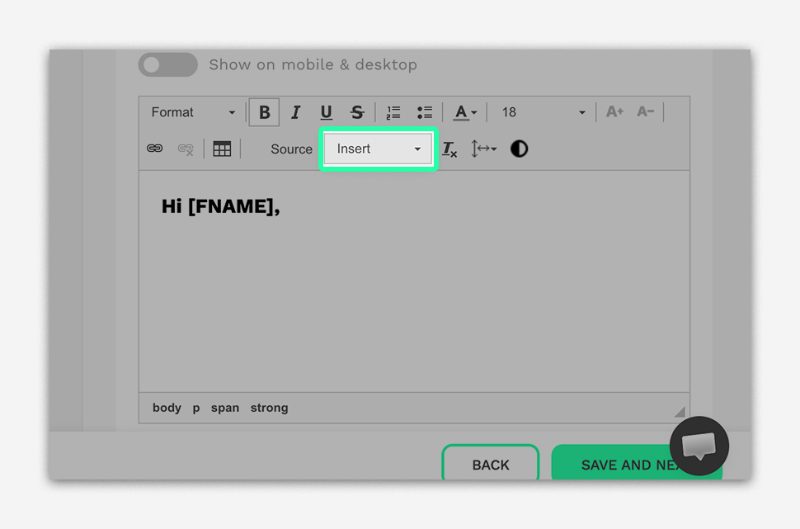The width and height of the screenshot is (800, 529).
Task: Open the live chat bubble
Action: tap(699, 446)
